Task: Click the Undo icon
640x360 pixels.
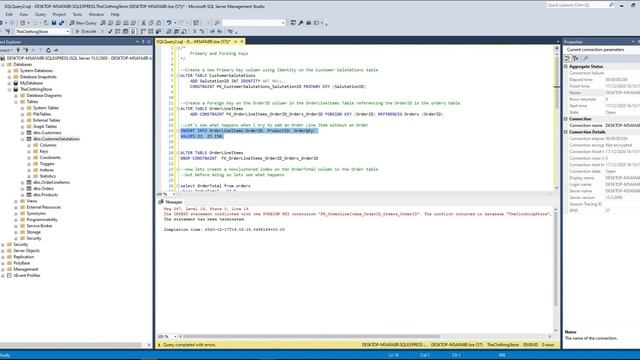Action: tap(169, 23)
